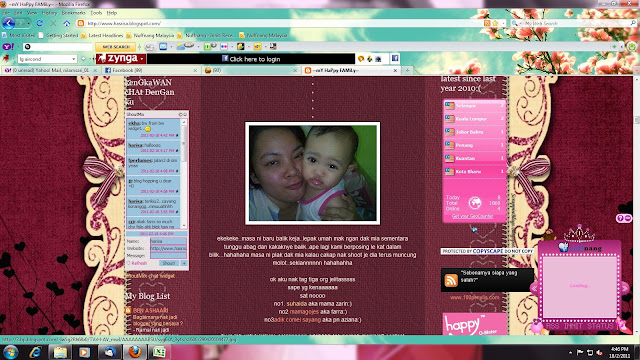Screen dimensions: 640x360
Task: Switch to the Yahoo! Mail tab
Action: tap(50, 70)
